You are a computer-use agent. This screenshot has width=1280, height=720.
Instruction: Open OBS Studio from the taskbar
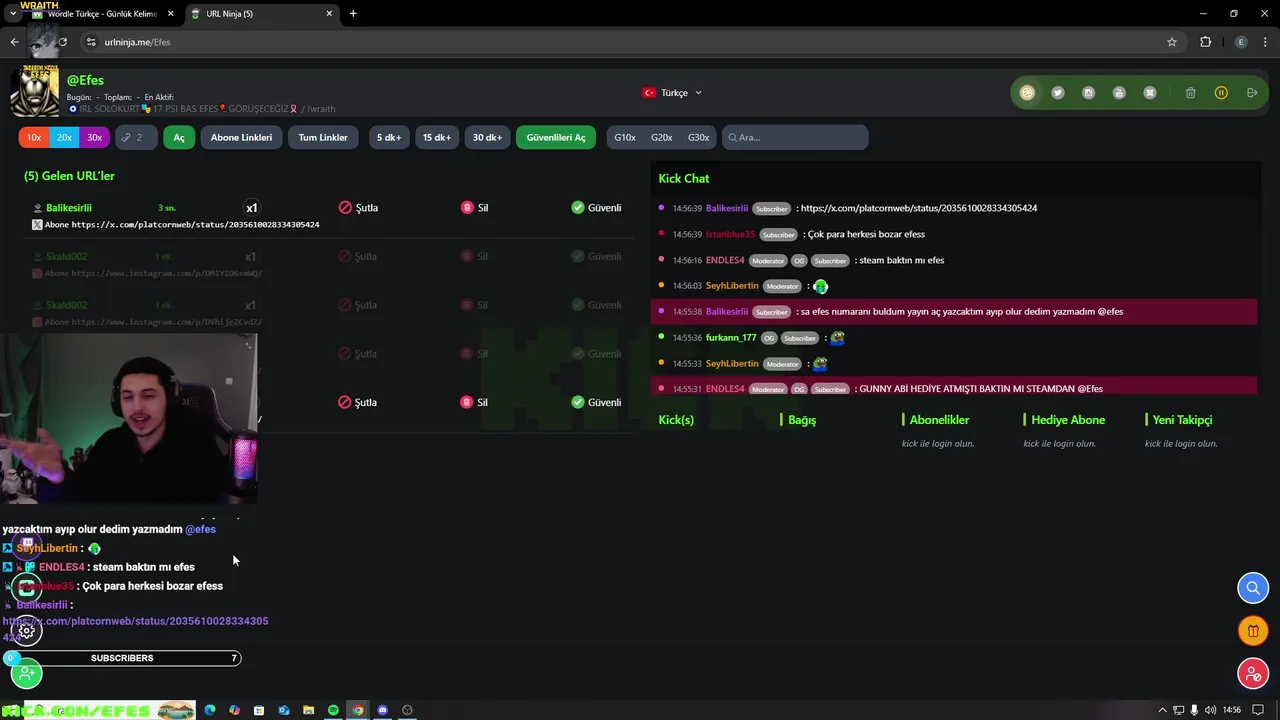[407, 710]
